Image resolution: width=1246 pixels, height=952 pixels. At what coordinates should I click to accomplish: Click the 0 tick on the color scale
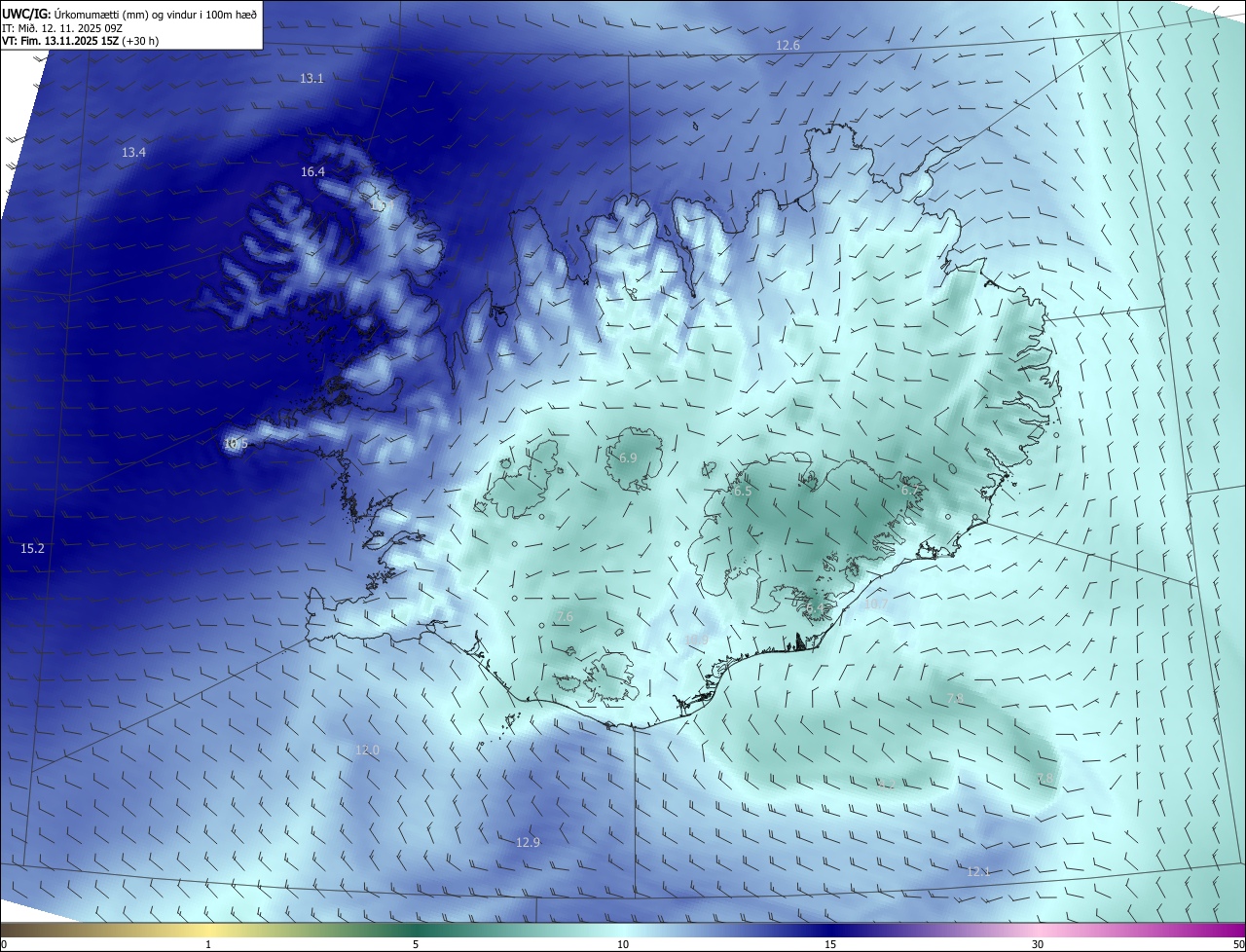tap(4, 944)
